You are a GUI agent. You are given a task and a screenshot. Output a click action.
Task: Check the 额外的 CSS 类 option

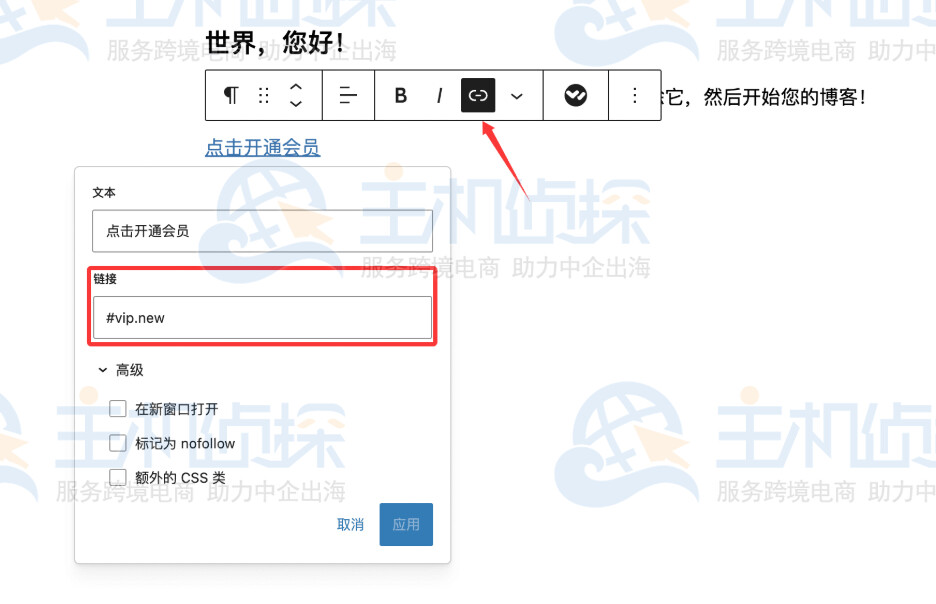117,477
